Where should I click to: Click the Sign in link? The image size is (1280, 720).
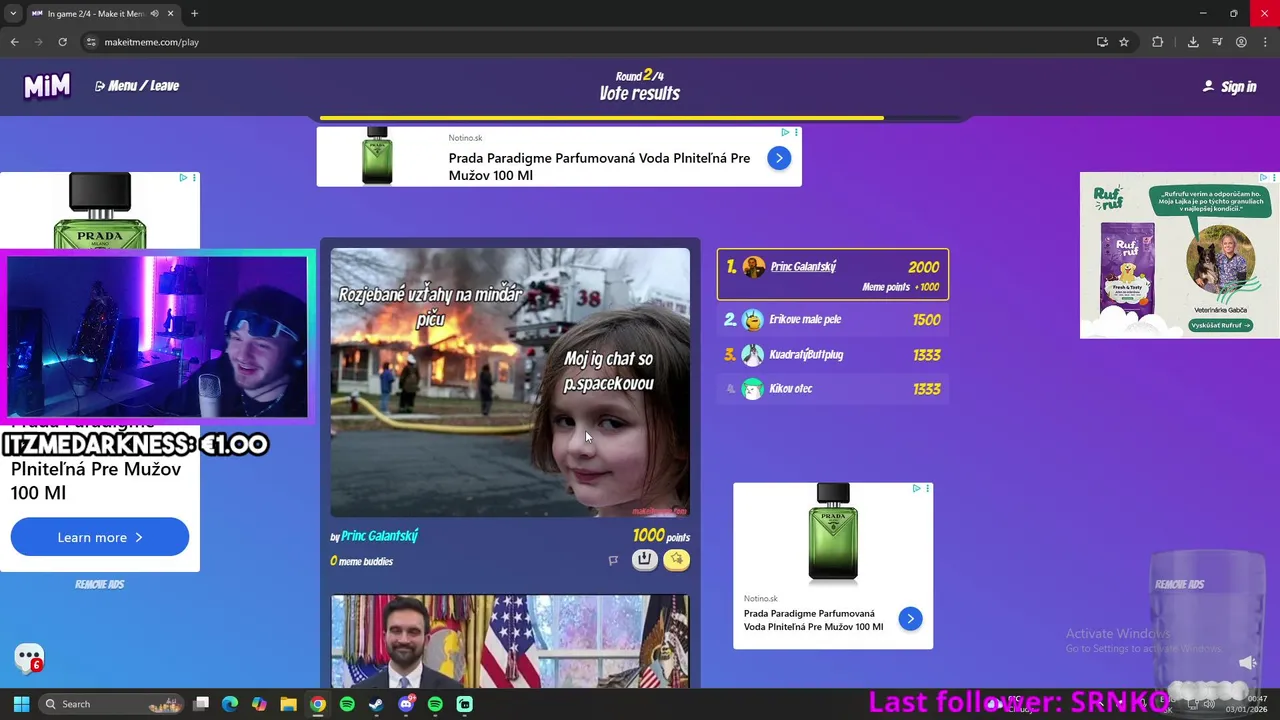click(1229, 87)
